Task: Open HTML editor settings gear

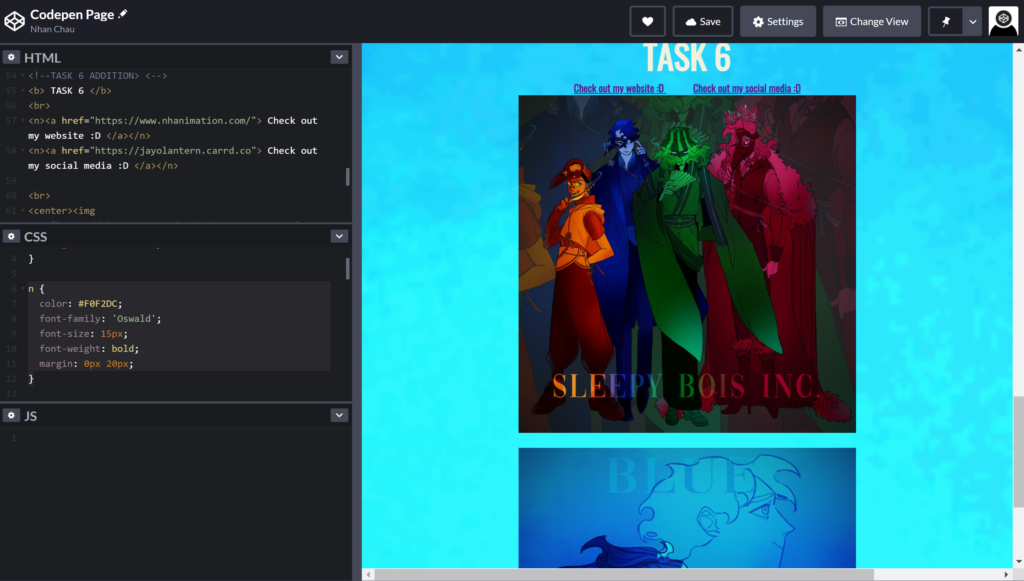Action: pos(11,57)
